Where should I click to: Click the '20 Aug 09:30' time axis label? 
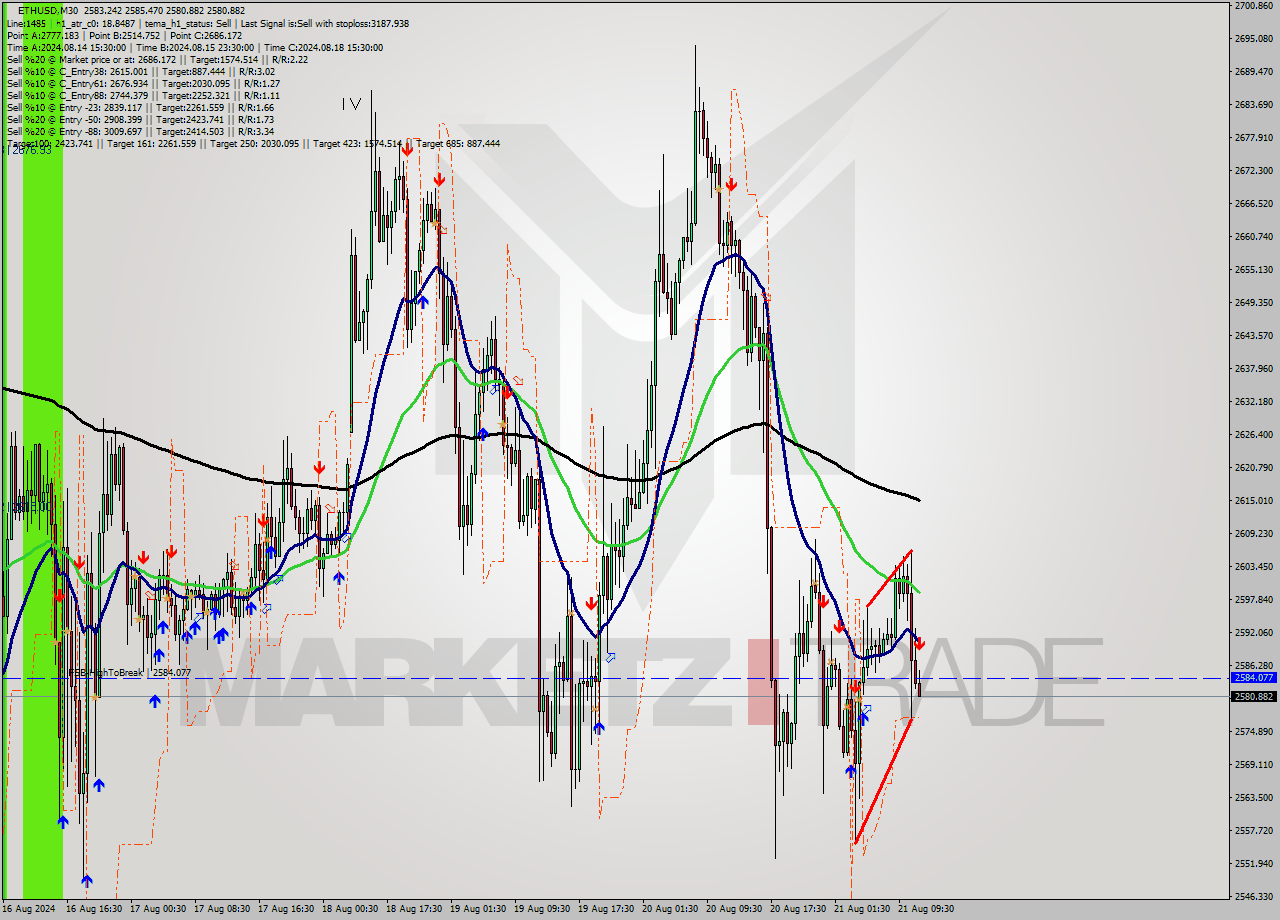(x=734, y=909)
